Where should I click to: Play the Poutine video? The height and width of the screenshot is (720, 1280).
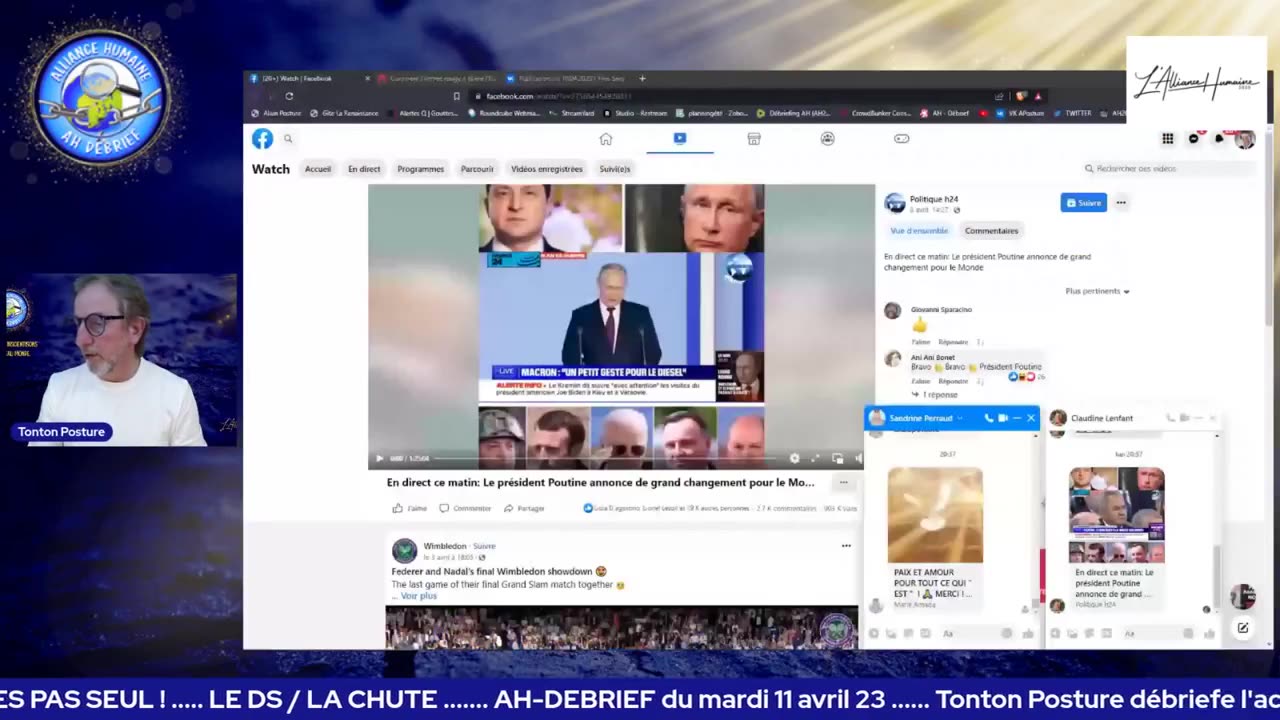click(x=379, y=458)
